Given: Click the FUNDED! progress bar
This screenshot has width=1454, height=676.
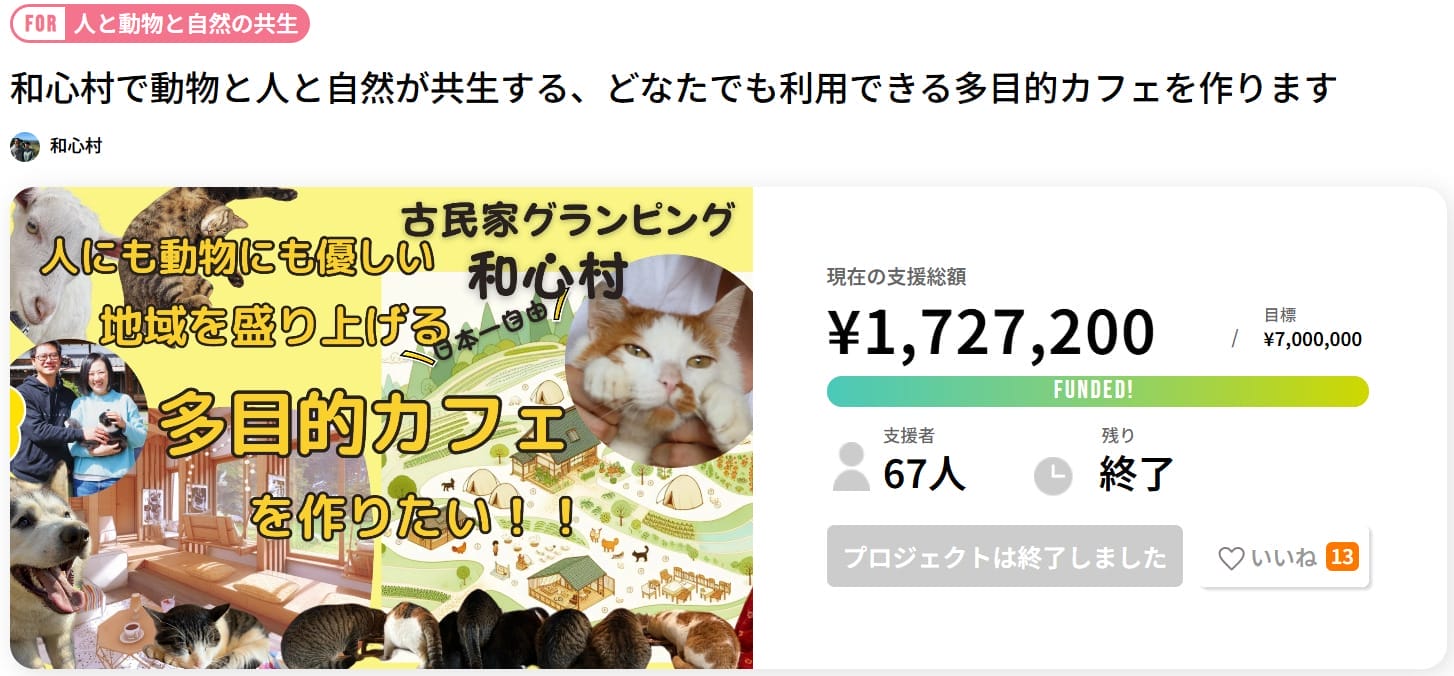Looking at the screenshot, I should click(1097, 391).
